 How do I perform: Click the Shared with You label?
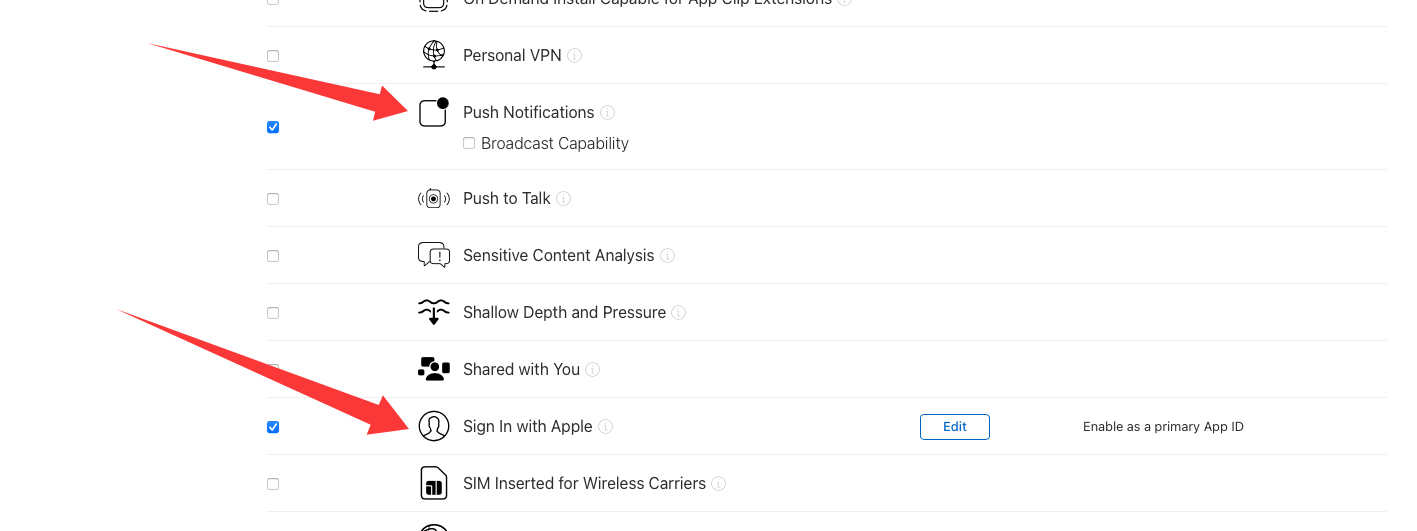pyautogui.click(x=521, y=369)
